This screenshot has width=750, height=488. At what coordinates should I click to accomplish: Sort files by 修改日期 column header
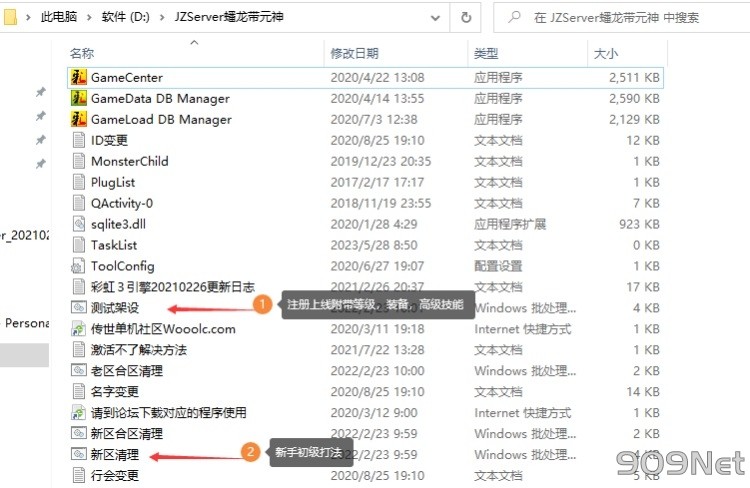coord(355,53)
